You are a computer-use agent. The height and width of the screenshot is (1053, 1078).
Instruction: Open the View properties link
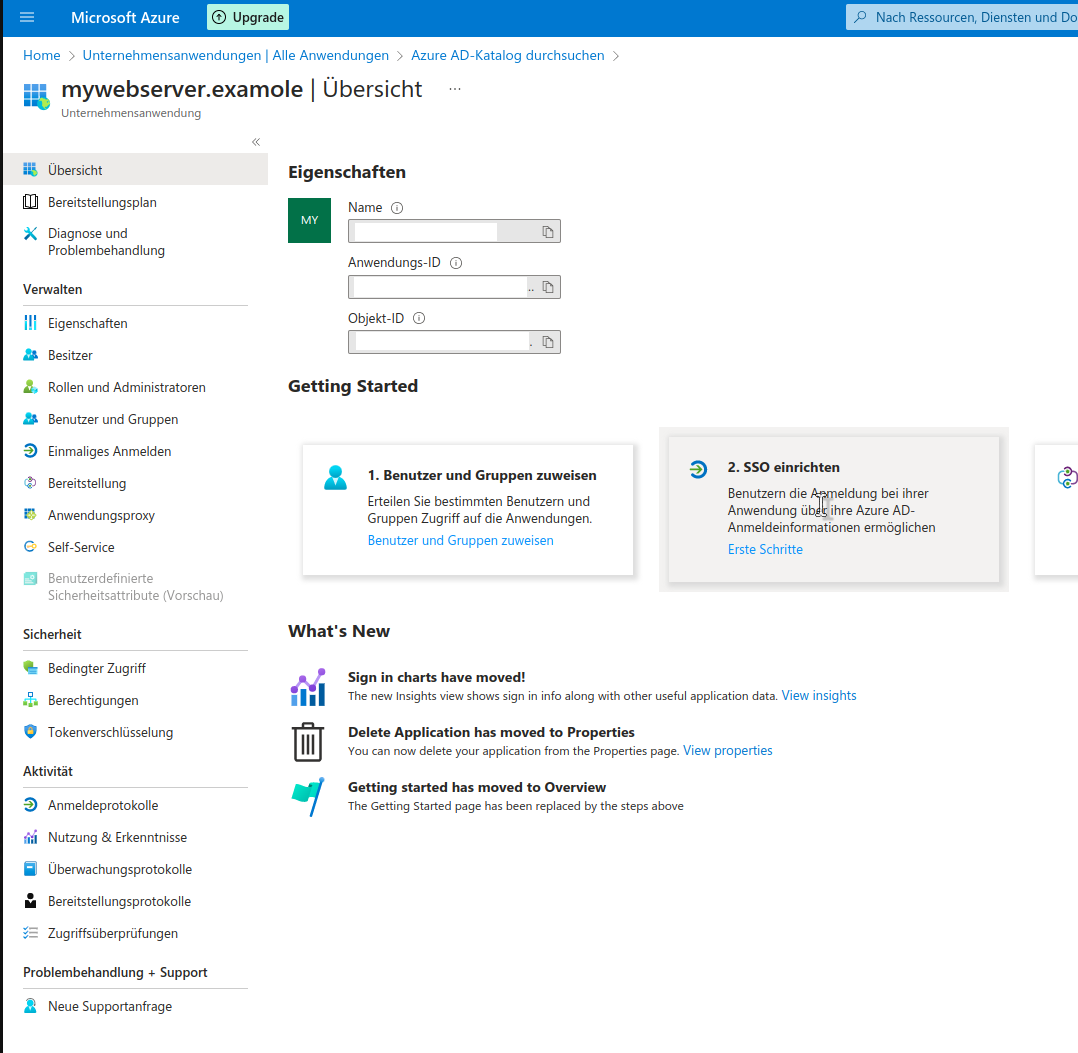(x=727, y=751)
